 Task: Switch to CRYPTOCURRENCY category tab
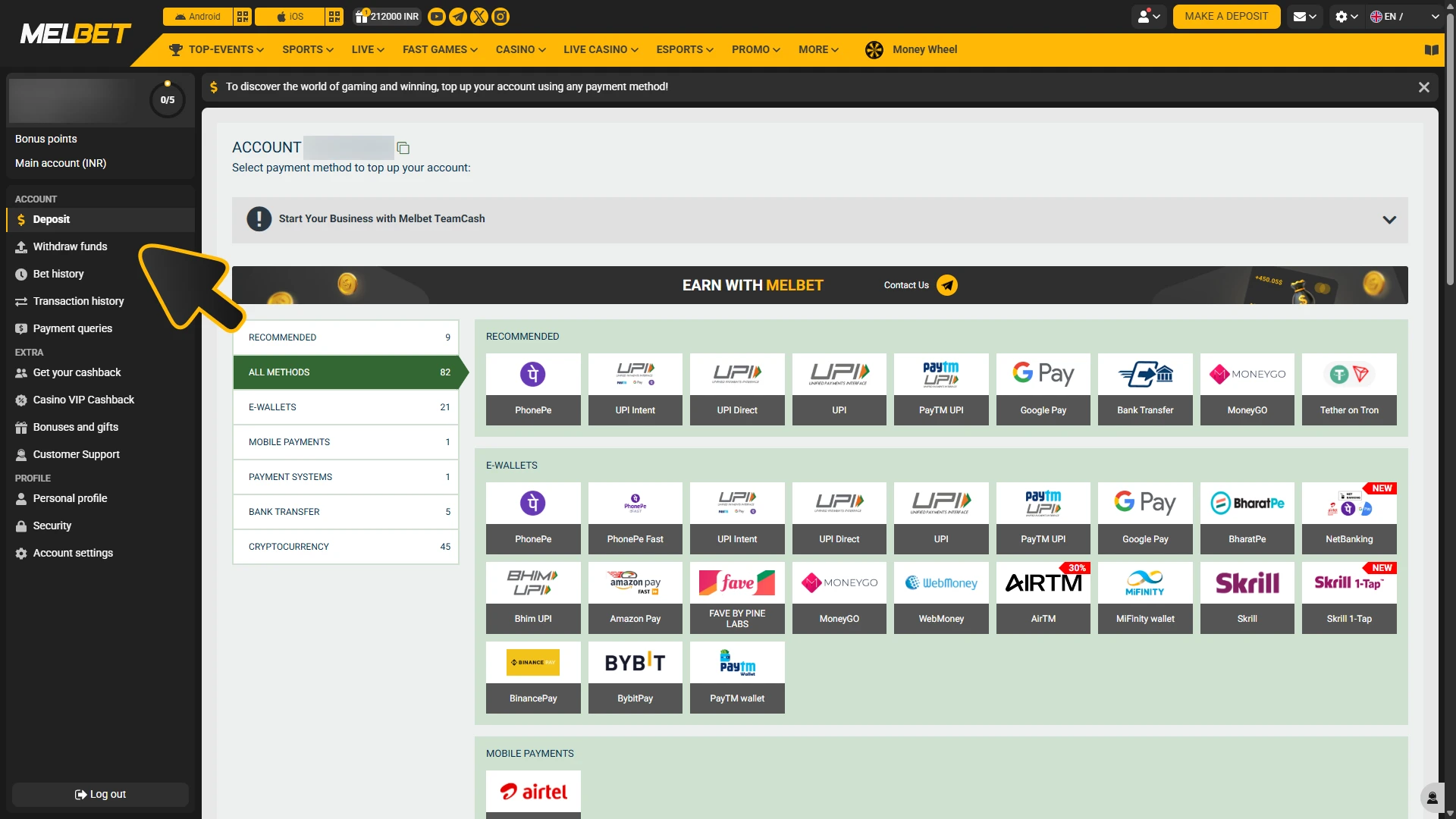pos(346,547)
